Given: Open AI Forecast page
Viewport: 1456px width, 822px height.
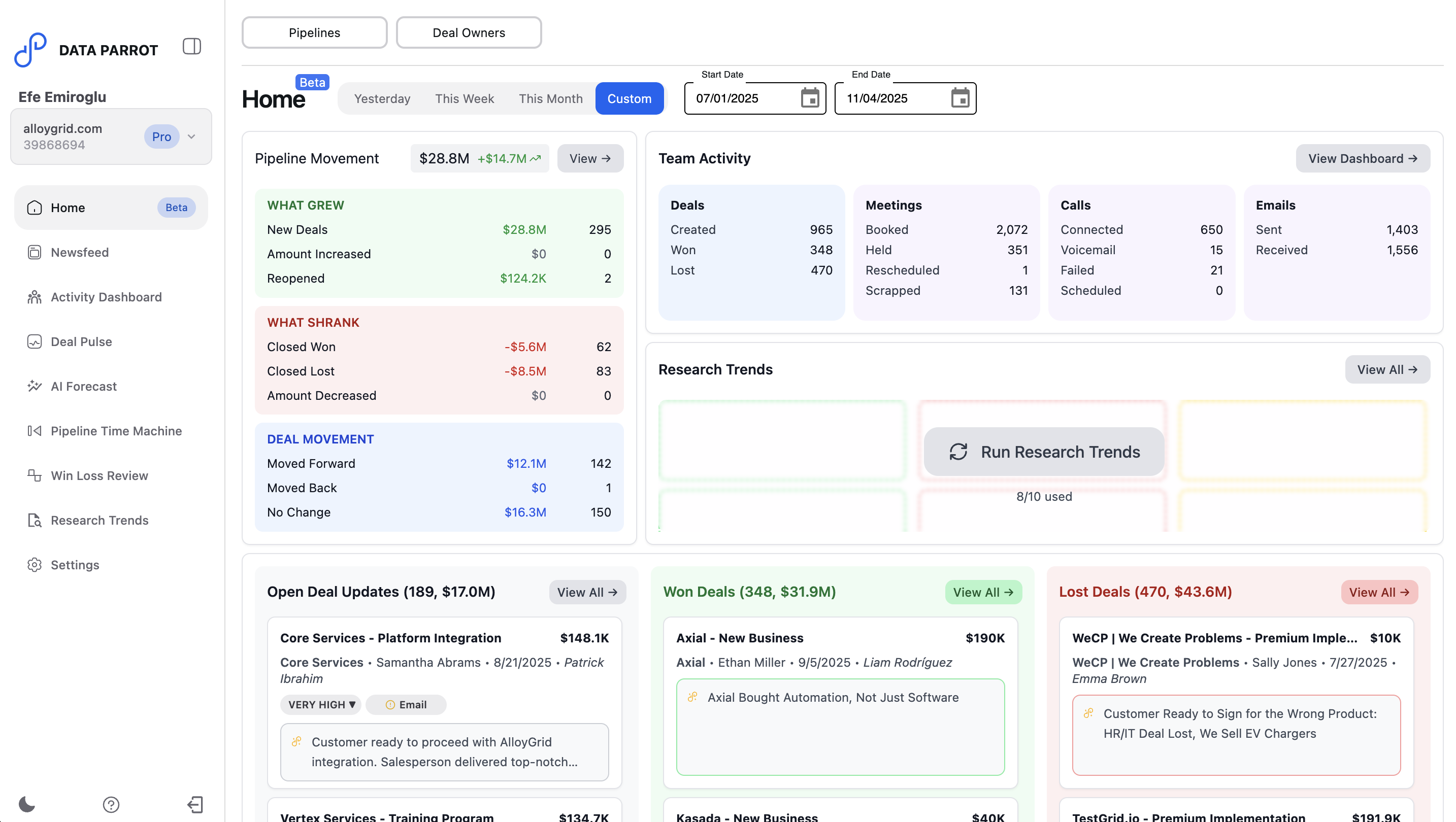Looking at the screenshot, I should click(x=84, y=386).
